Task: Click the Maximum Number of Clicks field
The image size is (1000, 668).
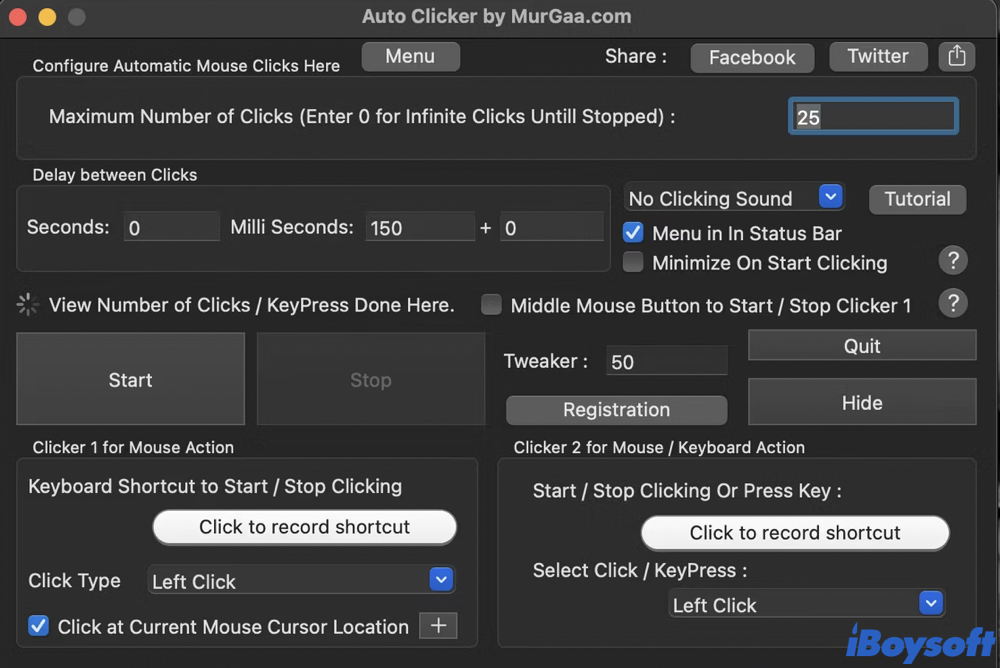Action: click(x=873, y=117)
